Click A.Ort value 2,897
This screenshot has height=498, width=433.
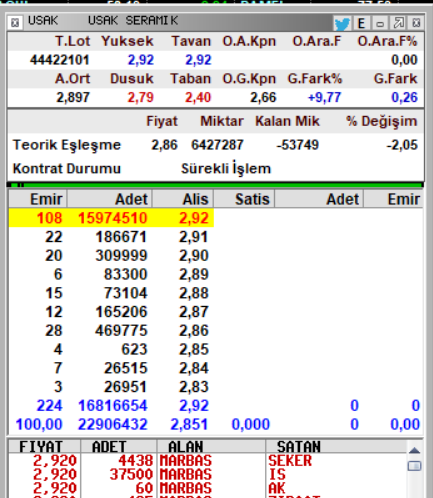click(x=73, y=98)
